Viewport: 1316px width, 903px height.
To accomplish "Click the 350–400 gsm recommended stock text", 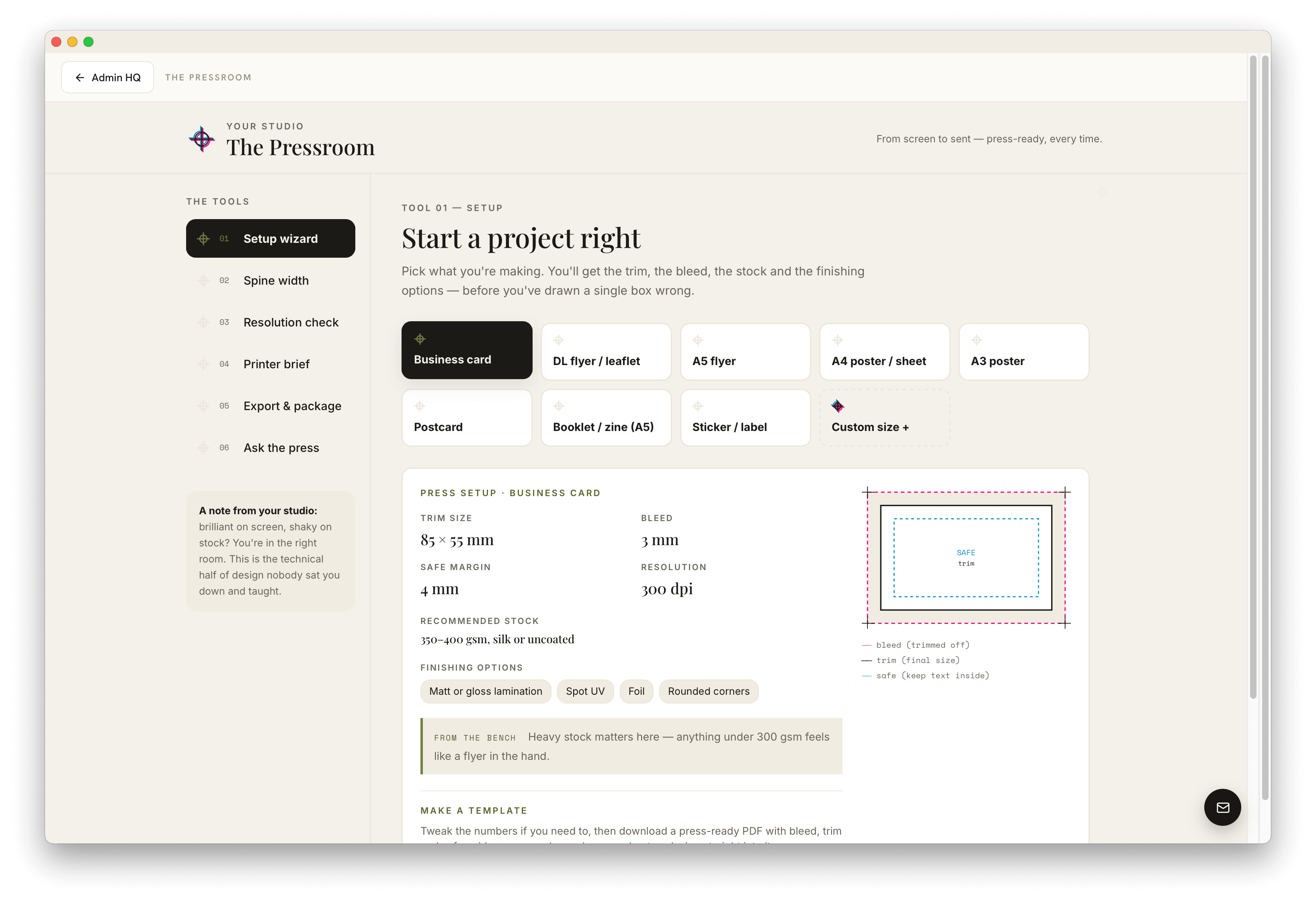I will [497, 640].
